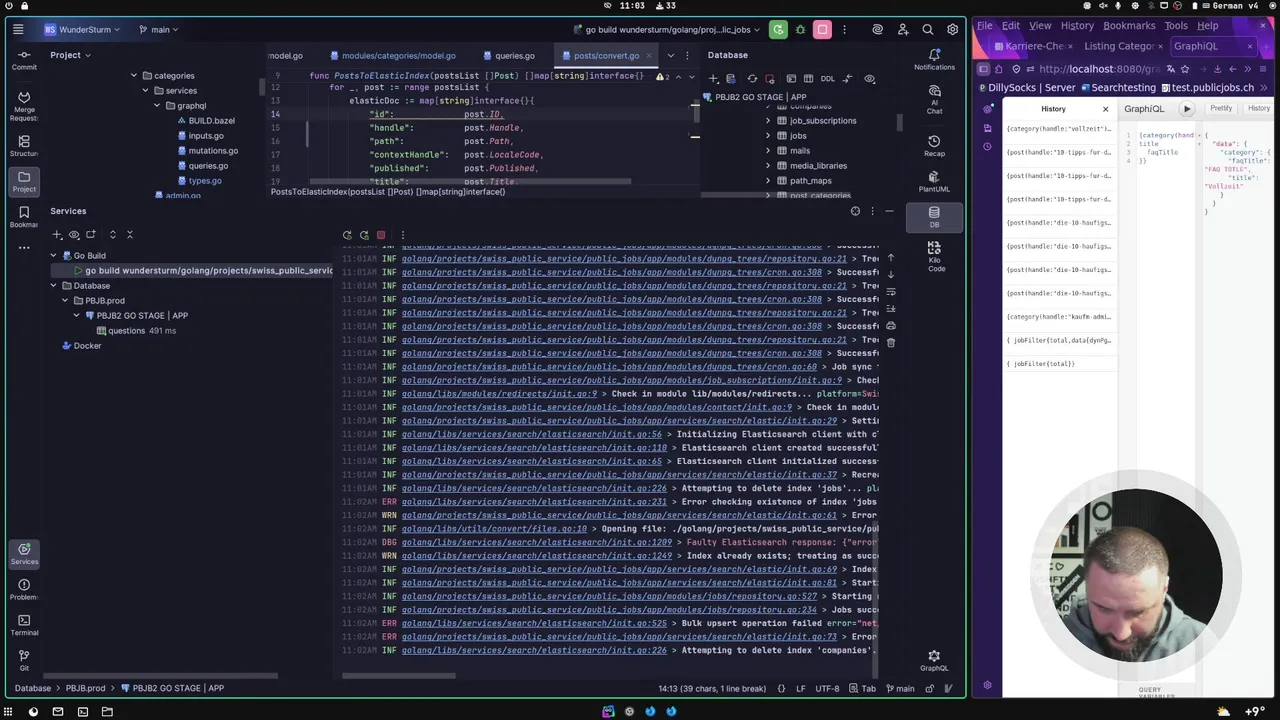Toggle scroll to end in console
Image resolution: width=1280 pixels, height=720 pixels.
pyautogui.click(x=891, y=309)
